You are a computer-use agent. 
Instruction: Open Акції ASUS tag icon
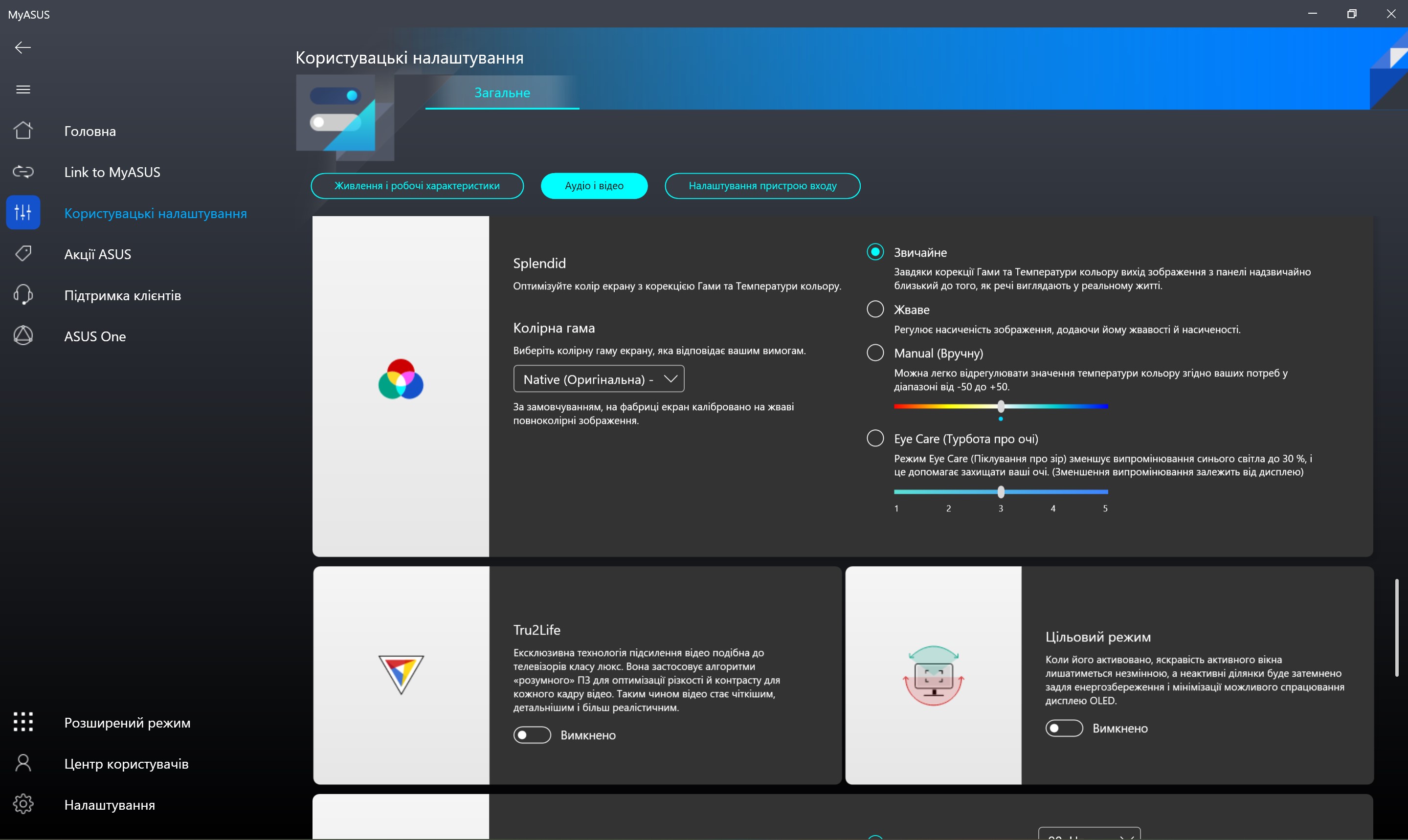pos(22,254)
